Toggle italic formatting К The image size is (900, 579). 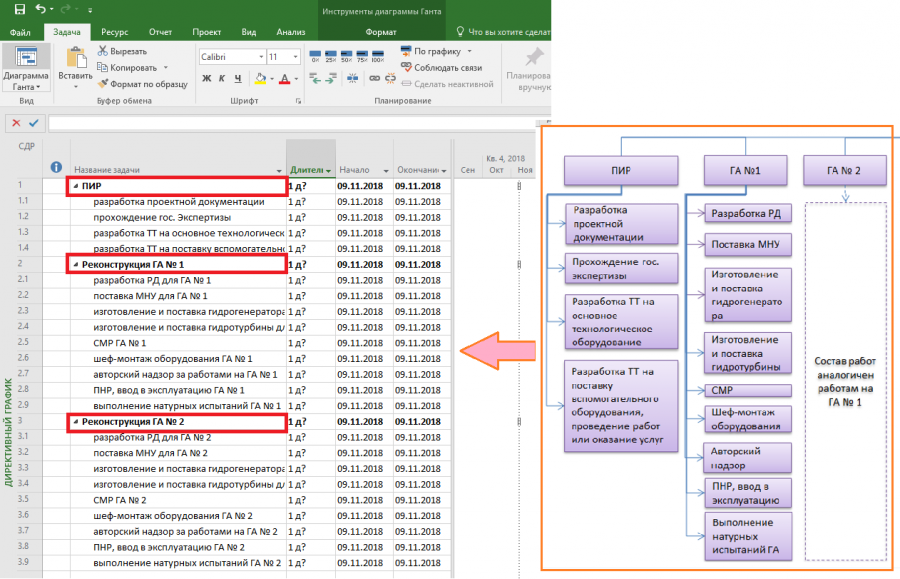click(222, 78)
